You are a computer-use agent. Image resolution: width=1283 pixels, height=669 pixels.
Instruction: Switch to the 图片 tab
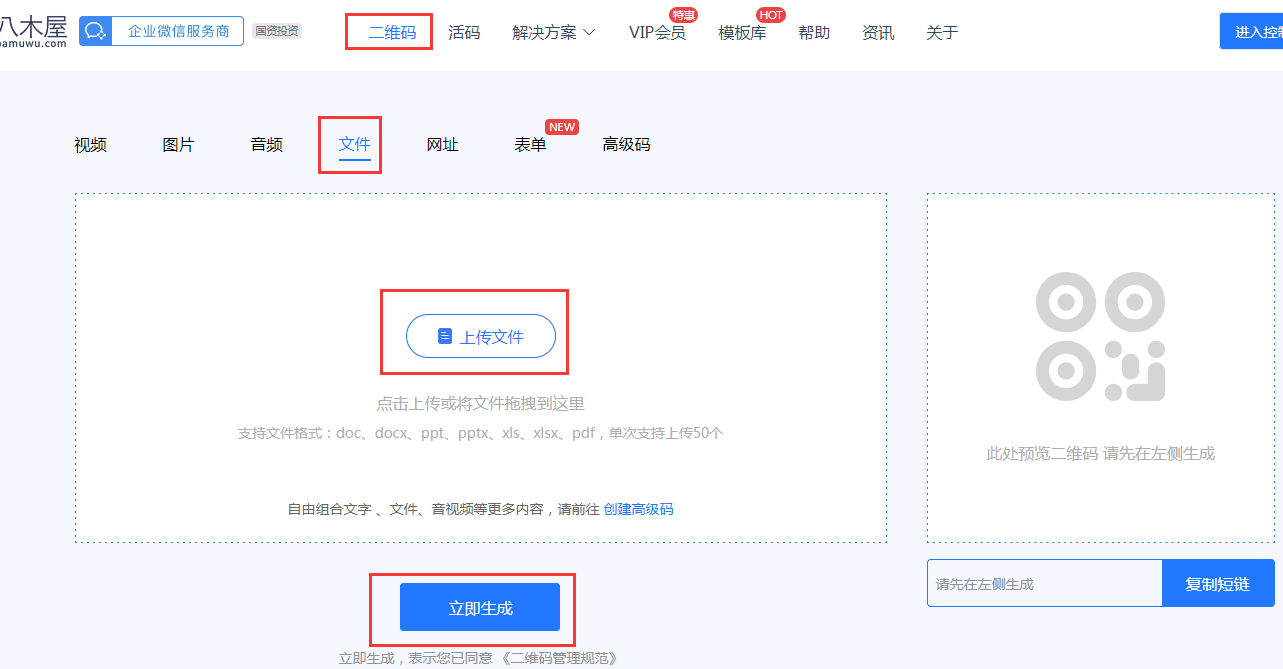[x=178, y=145]
